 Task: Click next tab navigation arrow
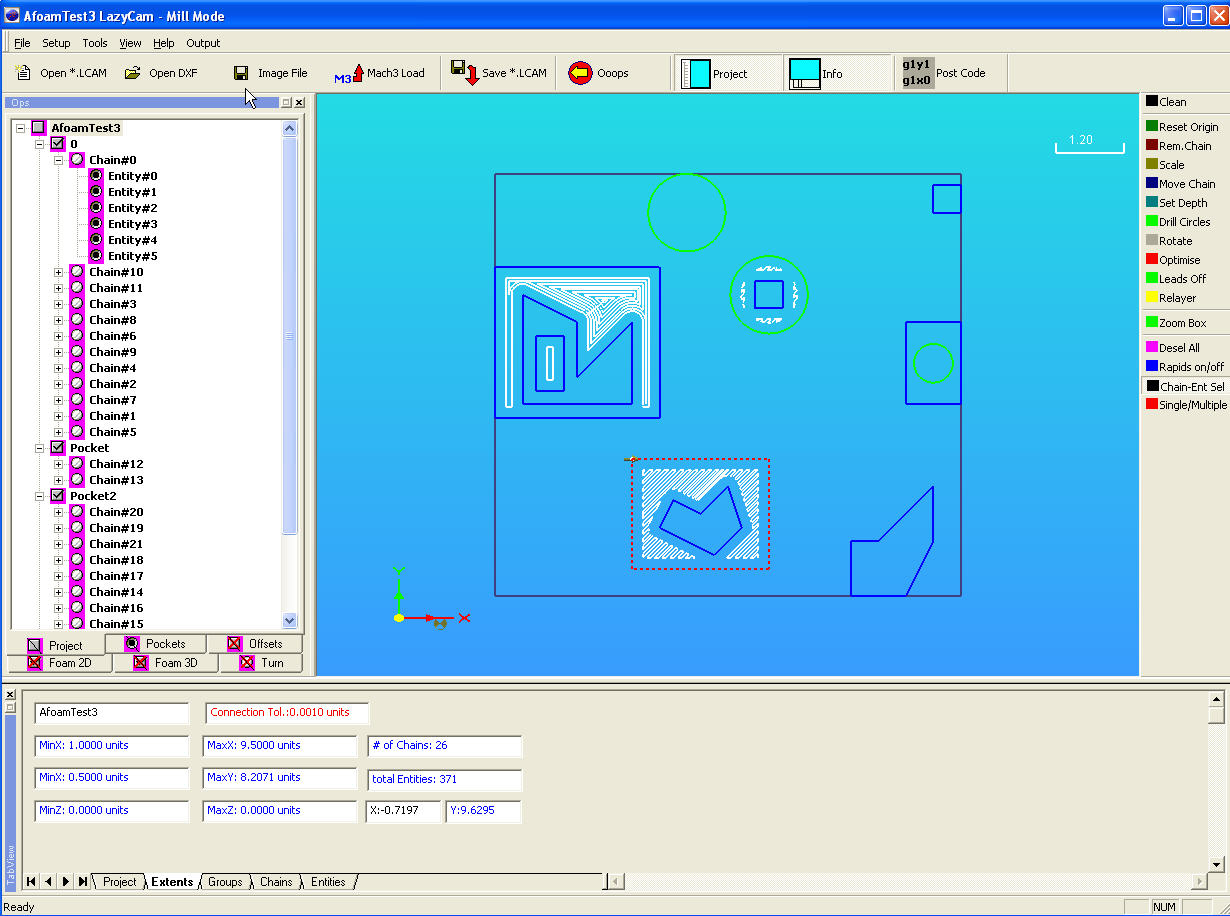pos(66,881)
